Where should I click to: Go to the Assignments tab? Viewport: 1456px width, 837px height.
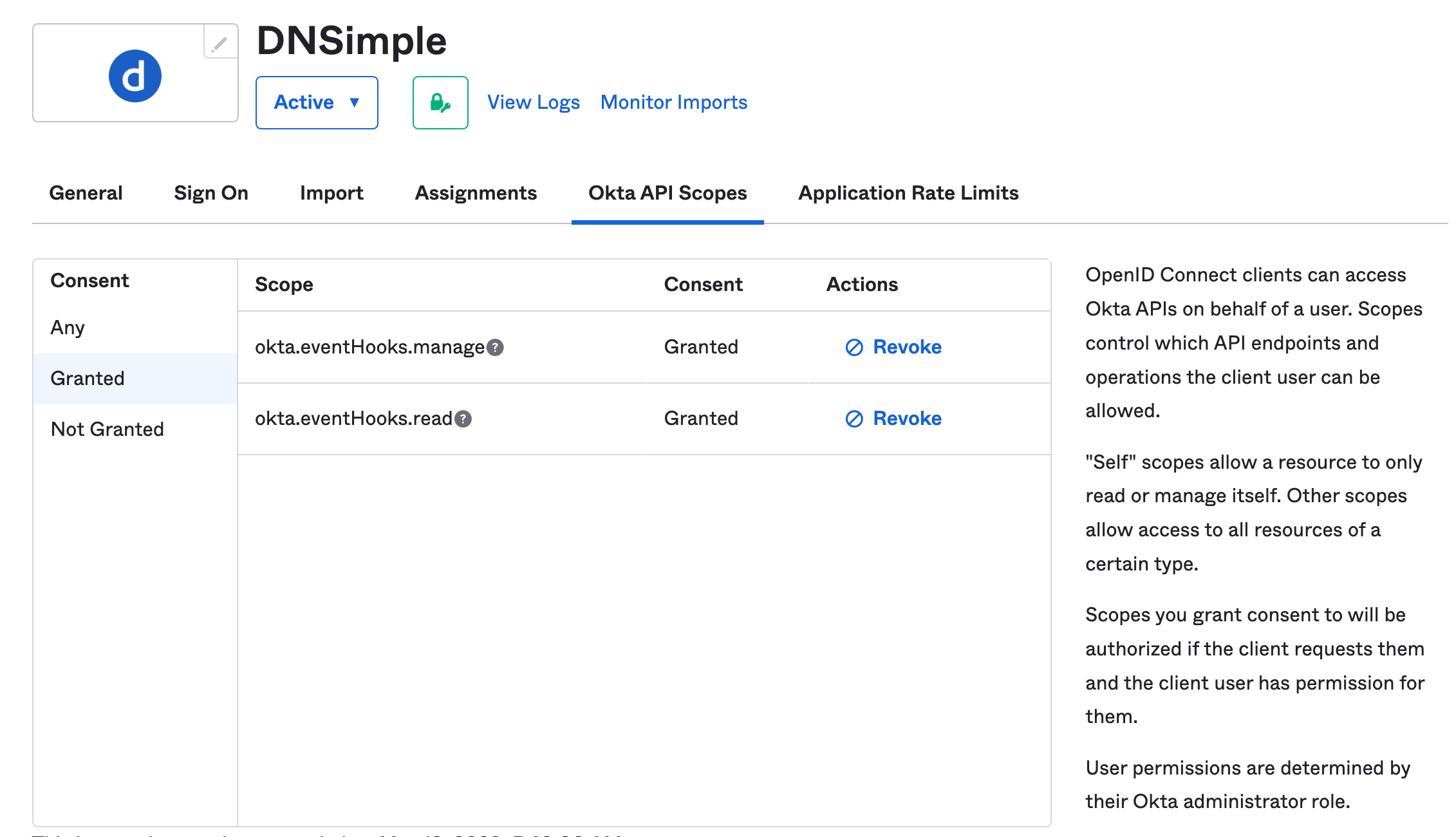476,193
